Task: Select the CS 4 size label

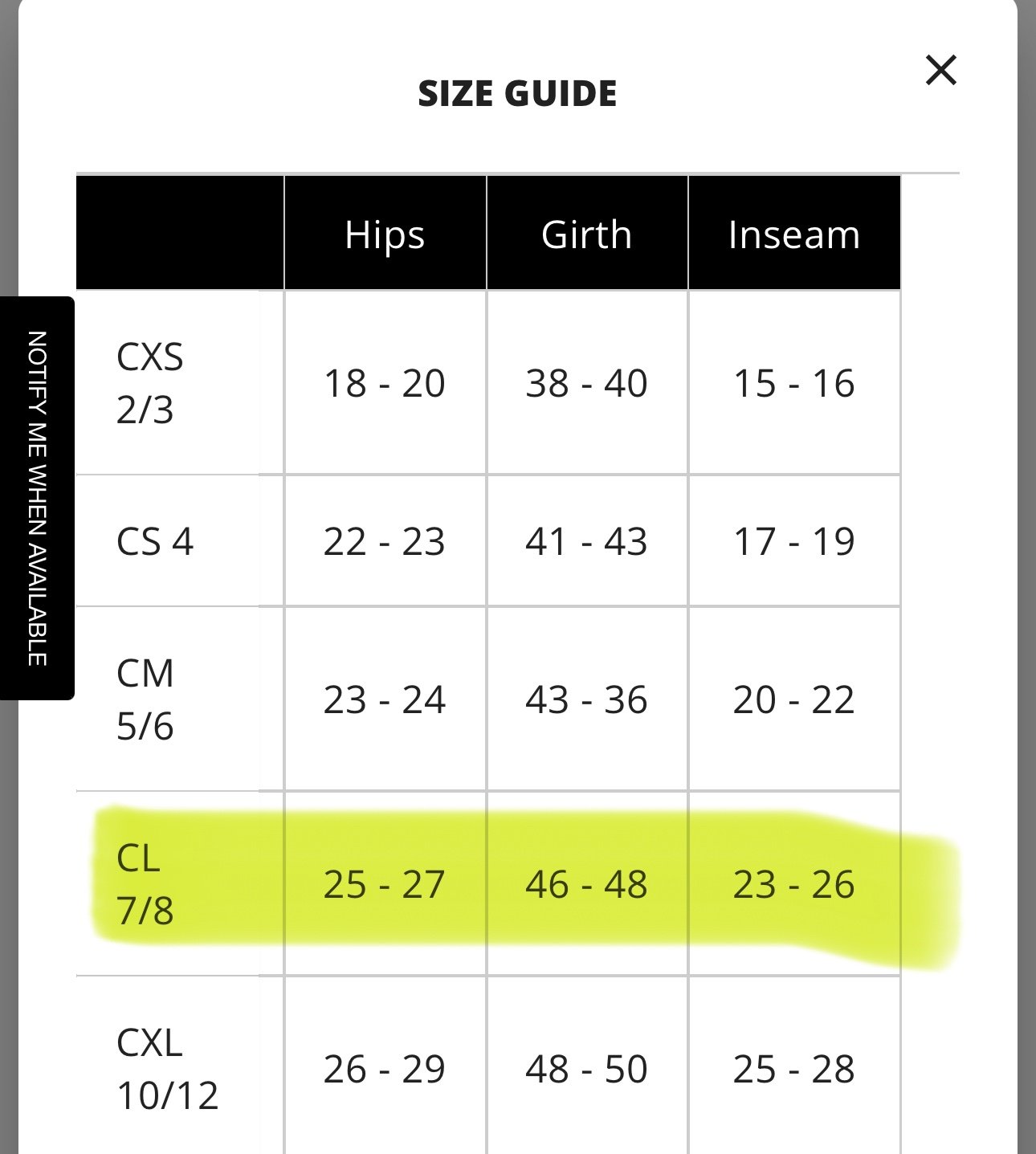Action: (155, 541)
